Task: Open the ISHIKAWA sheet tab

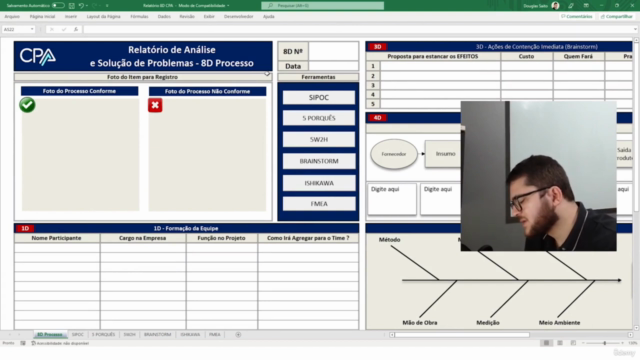Action: 190,335
